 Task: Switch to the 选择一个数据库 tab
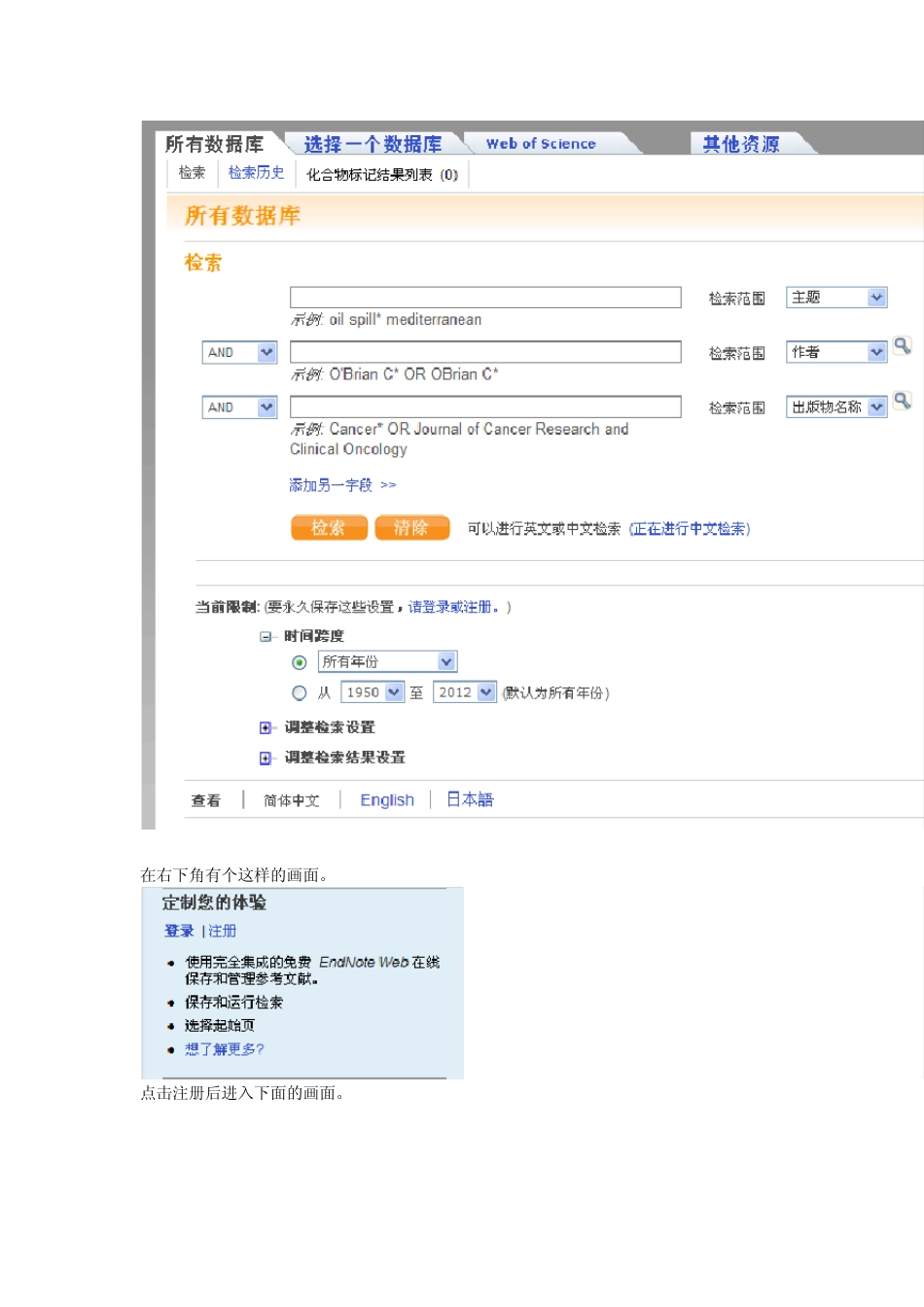tap(373, 144)
